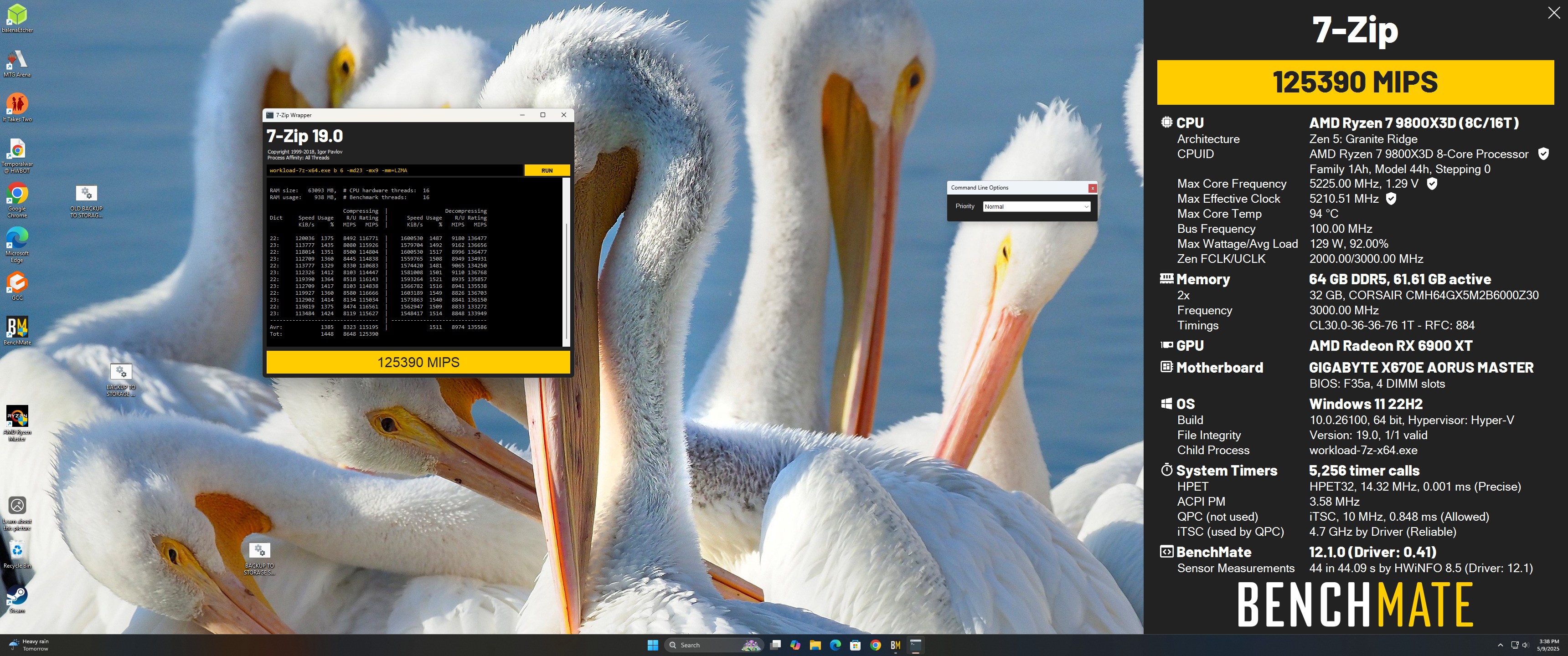Viewport: 1568px width, 656px height.
Task: Close the Command Line Options dialog
Action: pos(1093,188)
